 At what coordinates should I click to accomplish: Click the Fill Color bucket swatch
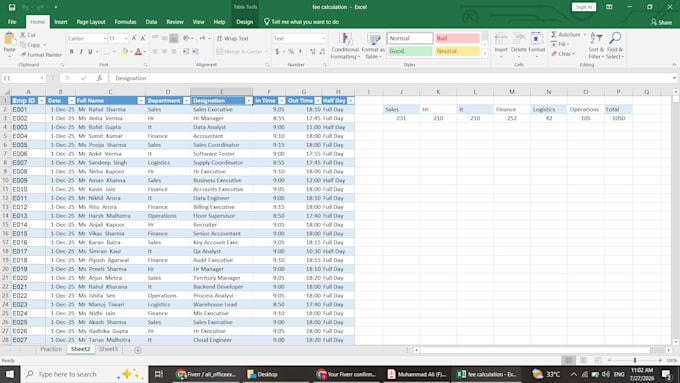[x=124, y=52]
